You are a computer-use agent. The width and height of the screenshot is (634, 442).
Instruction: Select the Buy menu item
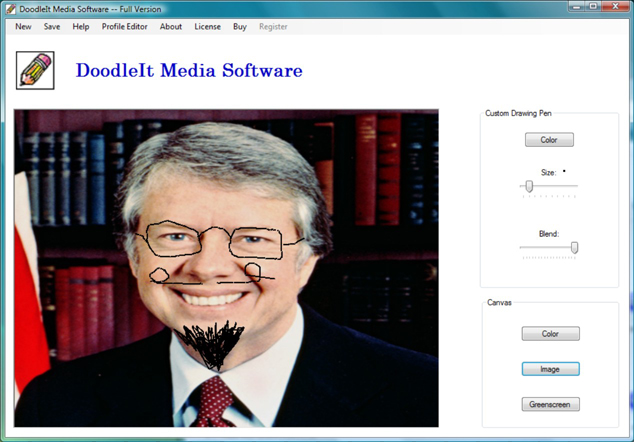point(240,27)
